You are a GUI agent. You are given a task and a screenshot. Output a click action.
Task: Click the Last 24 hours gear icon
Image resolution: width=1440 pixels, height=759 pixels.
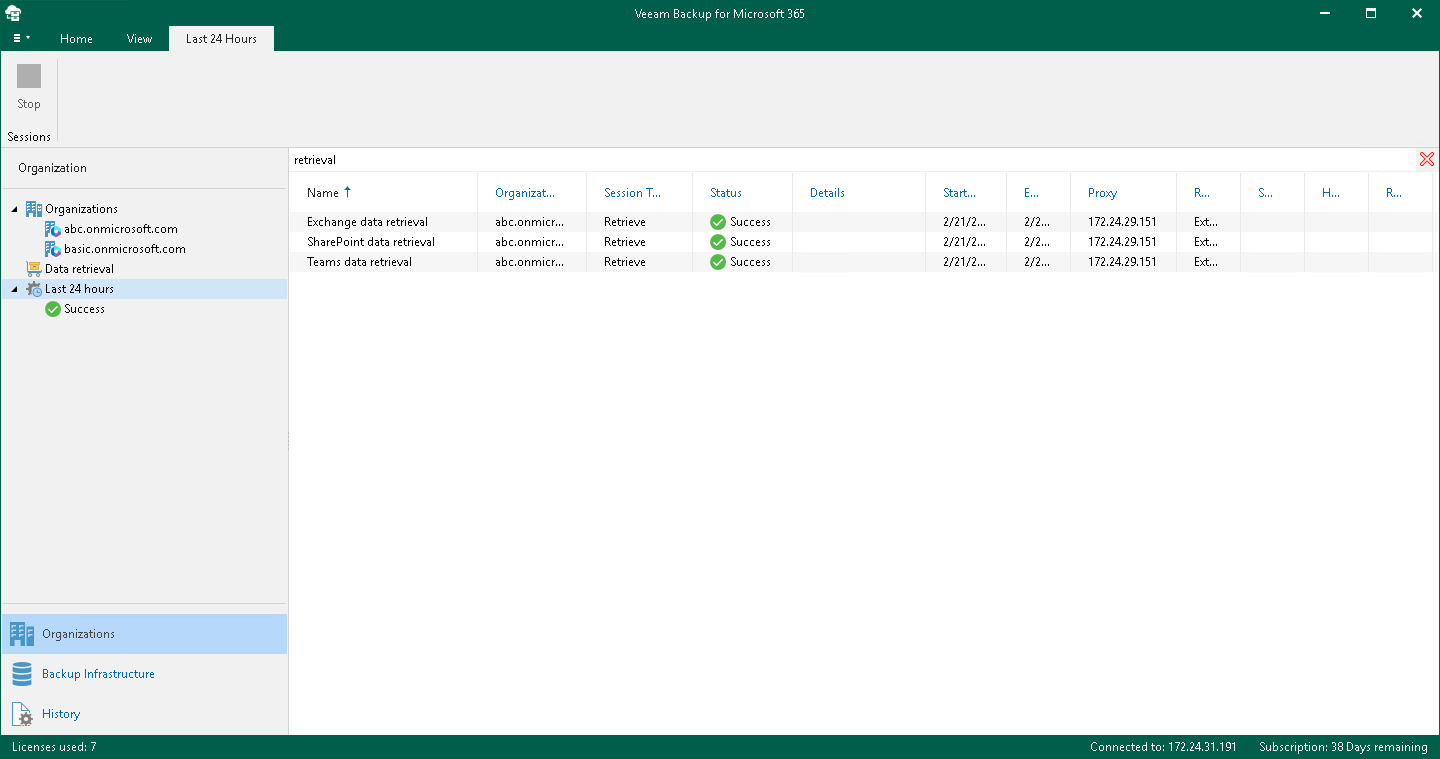[33, 289]
